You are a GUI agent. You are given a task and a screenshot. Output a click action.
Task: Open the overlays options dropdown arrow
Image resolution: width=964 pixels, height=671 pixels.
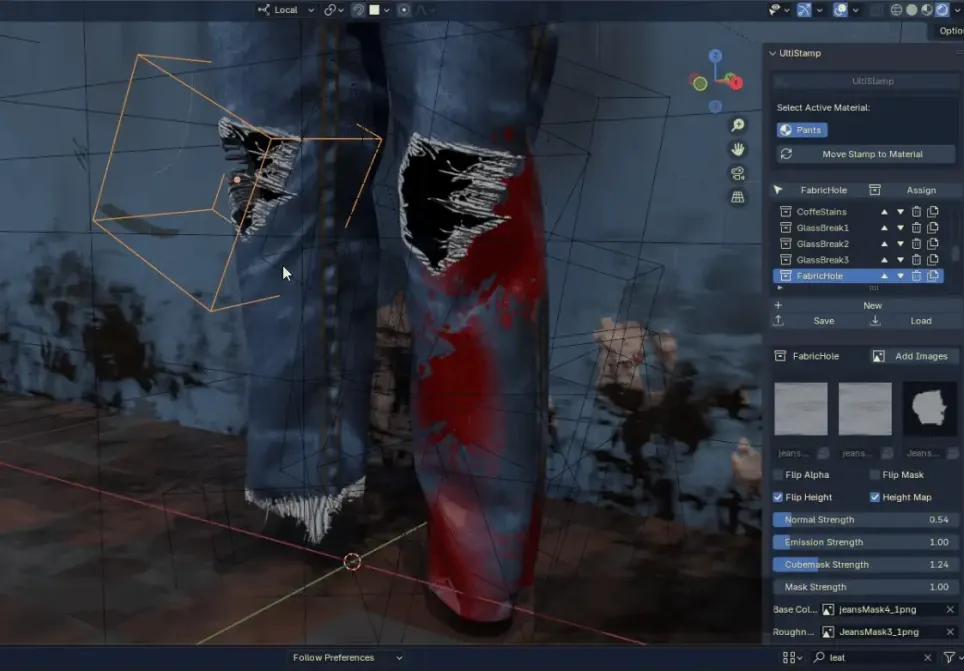tap(855, 10)
